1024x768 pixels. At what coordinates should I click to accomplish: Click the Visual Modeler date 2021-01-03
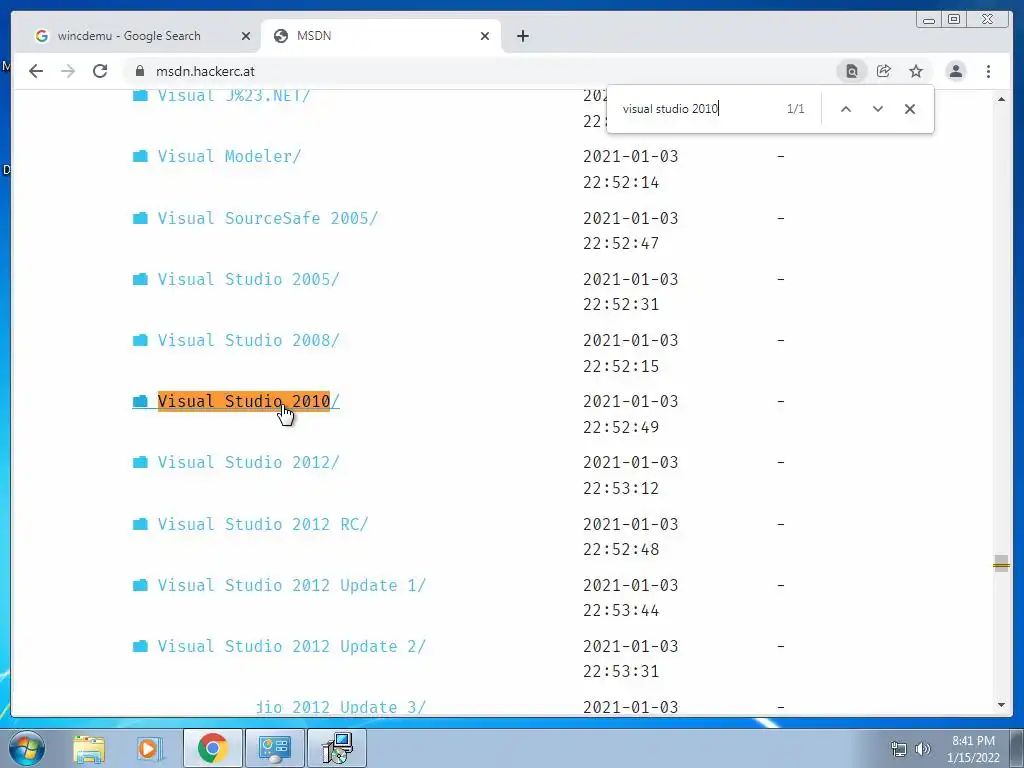[x=631, y=157]
